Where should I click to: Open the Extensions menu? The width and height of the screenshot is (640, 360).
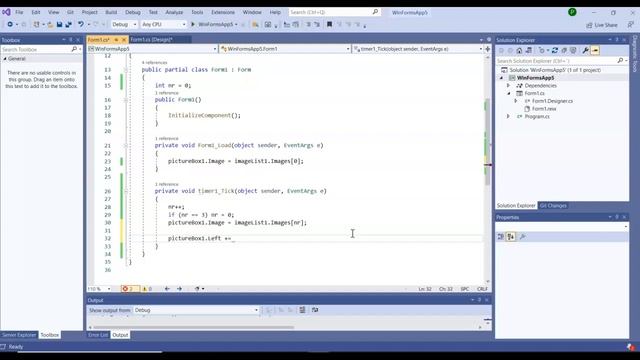(x=223, y=12)
